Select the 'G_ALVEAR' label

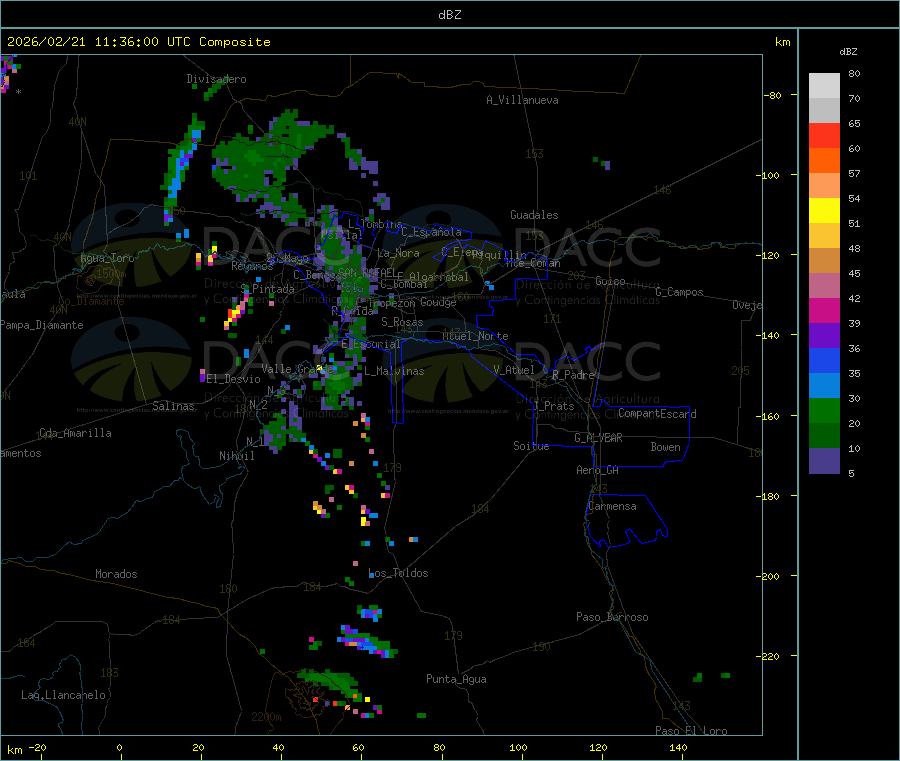point(598,438)
